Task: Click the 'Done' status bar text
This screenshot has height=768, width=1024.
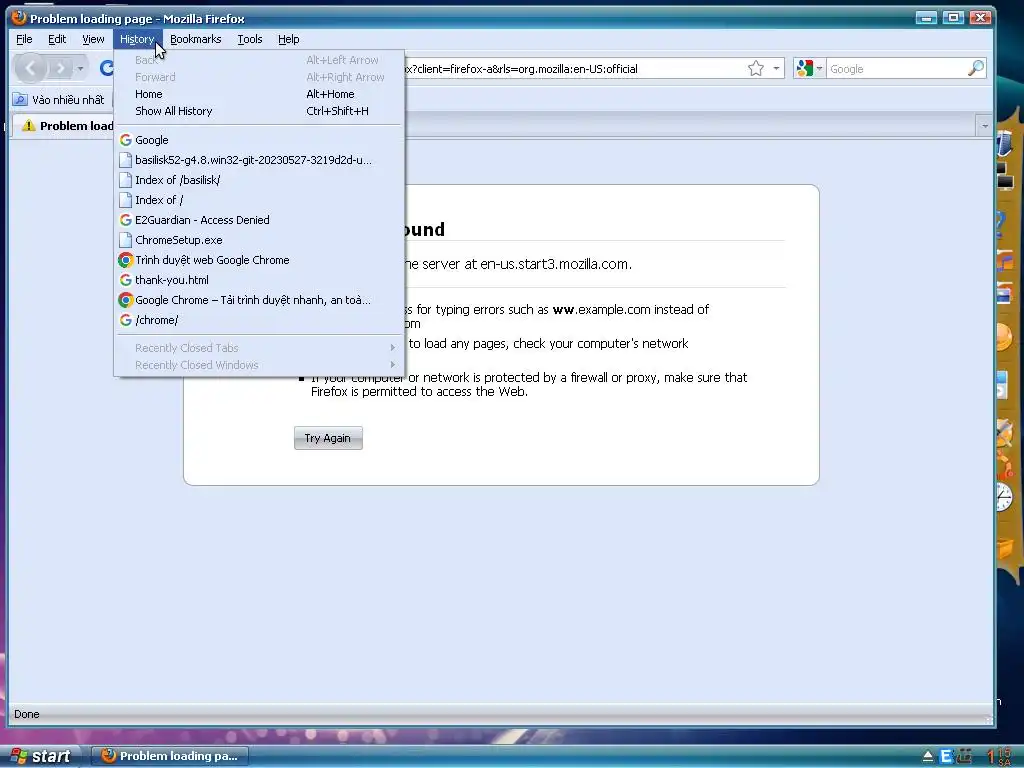Action: click(27, 714)
